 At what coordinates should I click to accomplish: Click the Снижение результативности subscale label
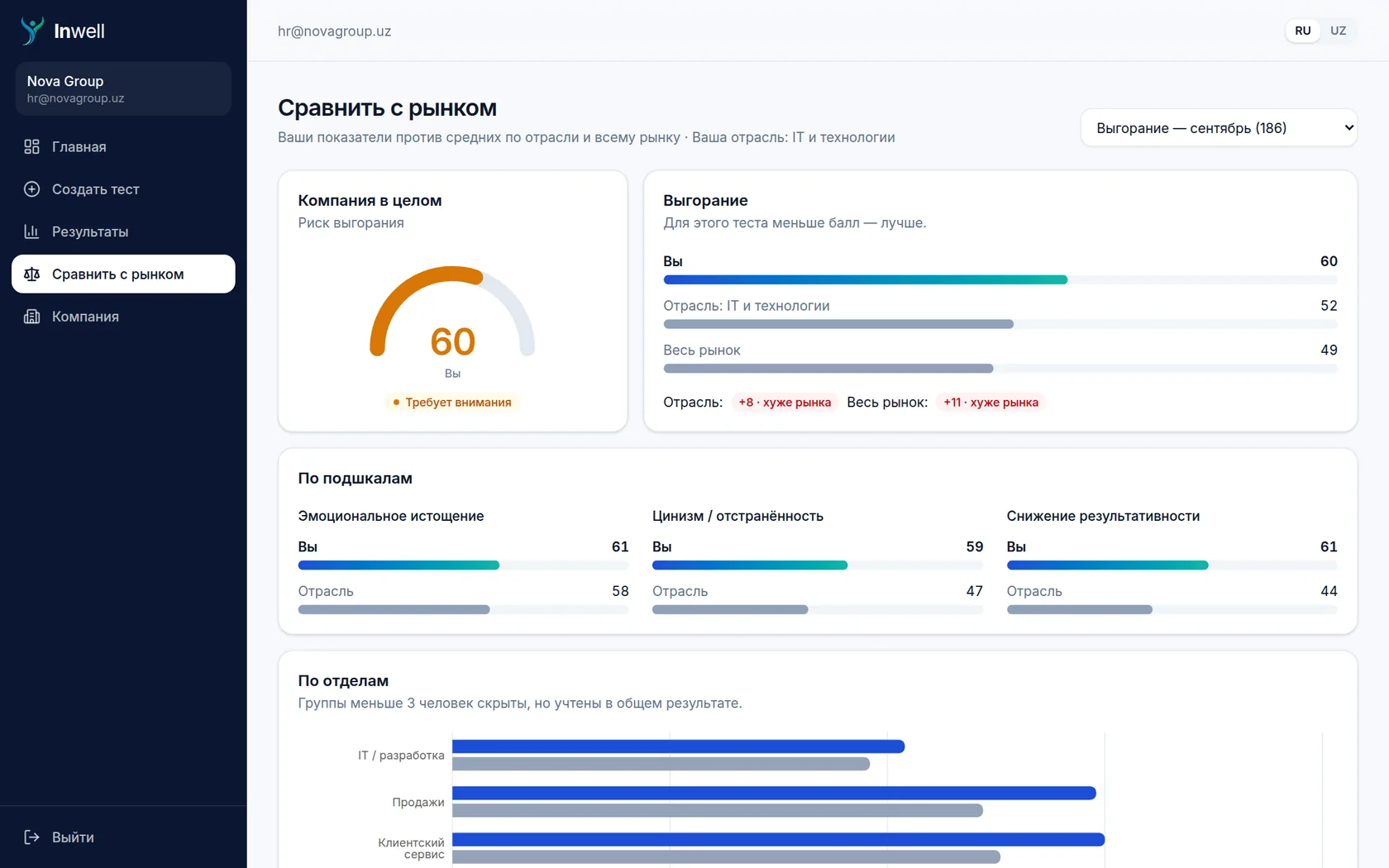(1103, 516)
